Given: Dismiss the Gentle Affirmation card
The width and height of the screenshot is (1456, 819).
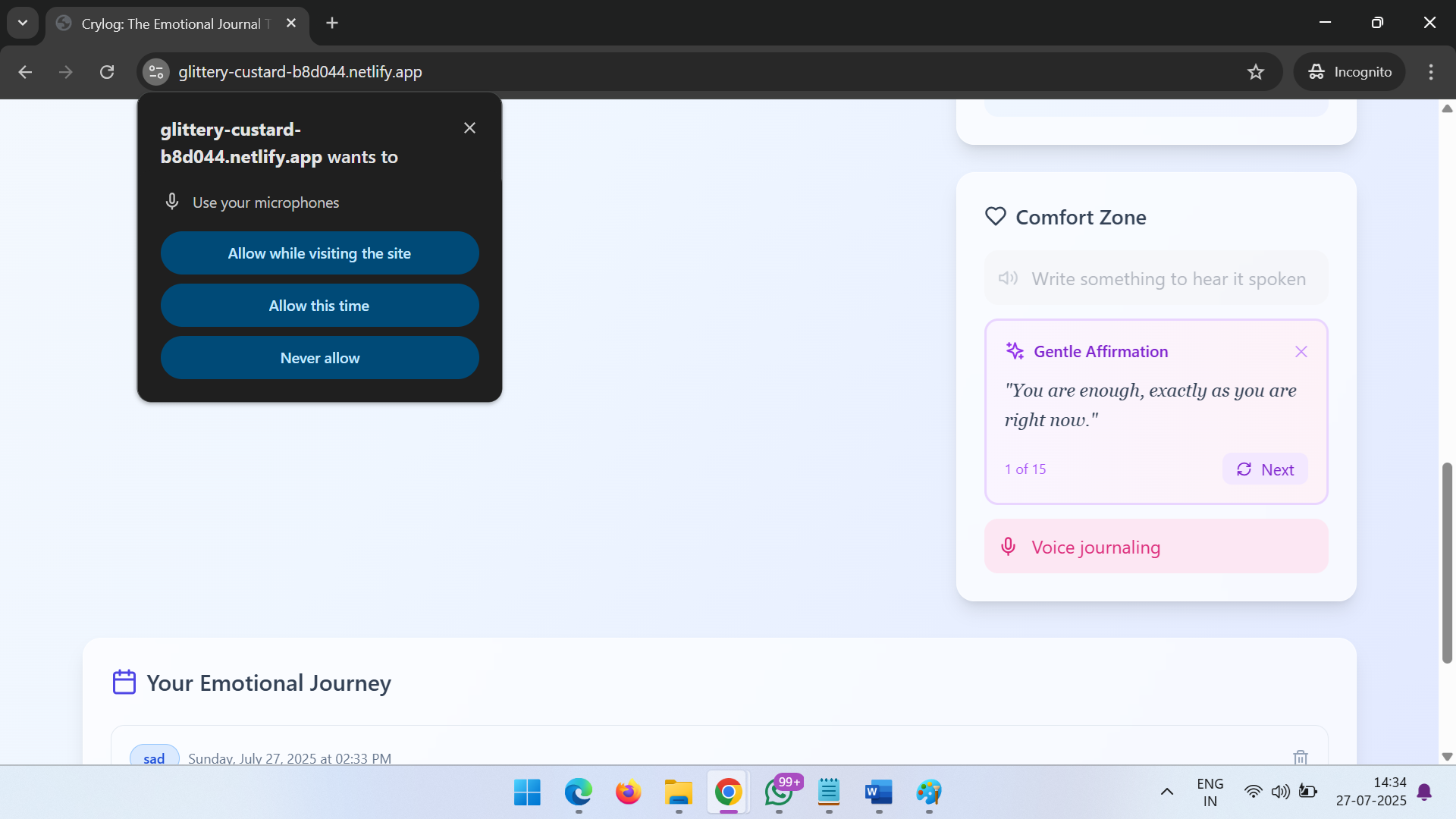Looking at the screenshot, I should tap(1301, 352).
